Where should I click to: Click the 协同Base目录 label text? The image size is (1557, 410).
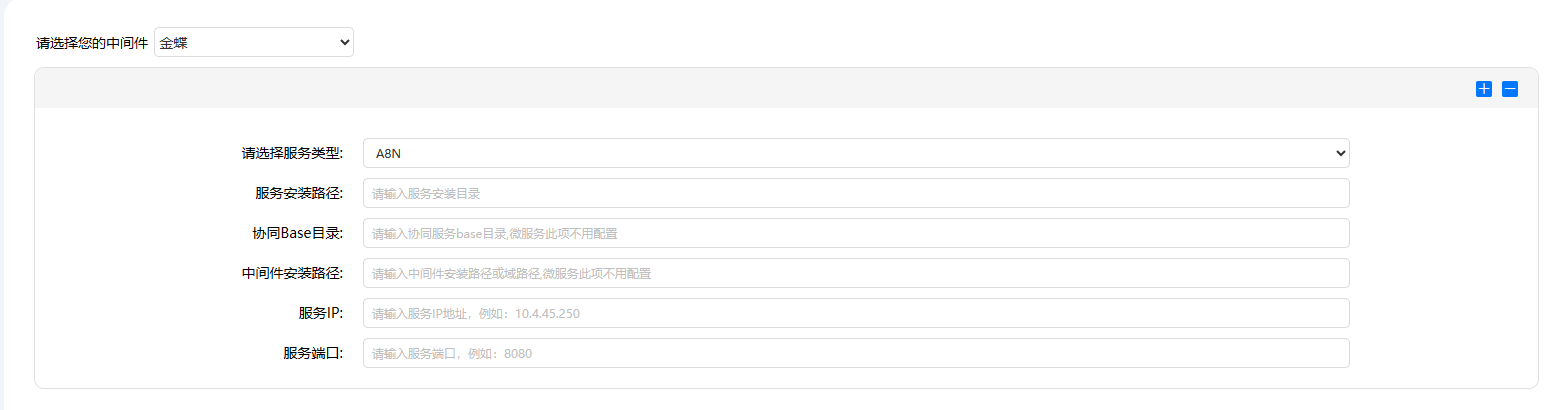pyautogui.click(x=297, y=234)
